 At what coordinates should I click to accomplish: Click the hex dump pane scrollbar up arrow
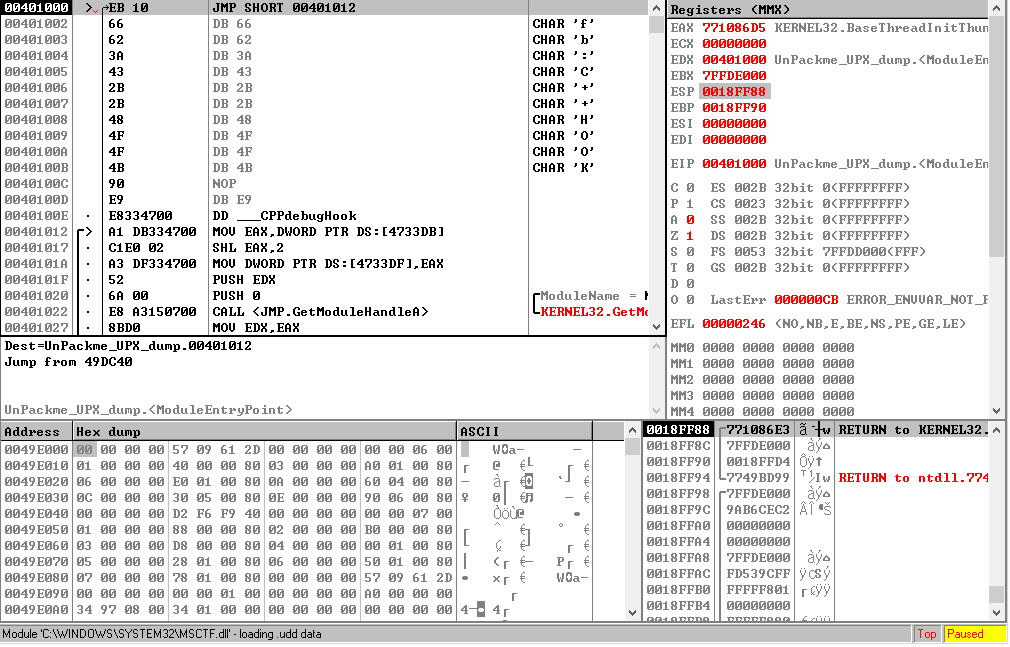[x=632, y=431]
